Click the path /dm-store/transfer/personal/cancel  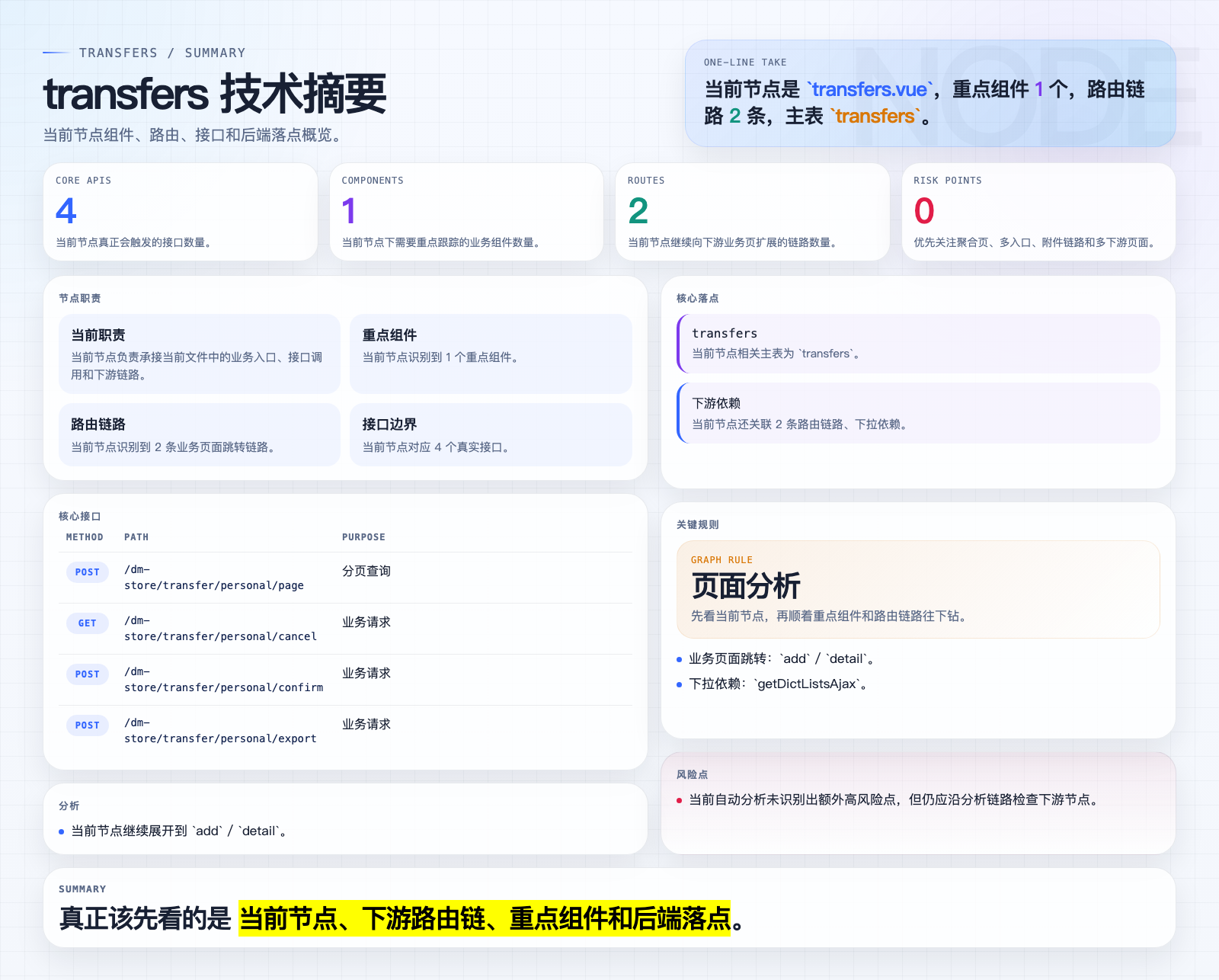point(221,629)
